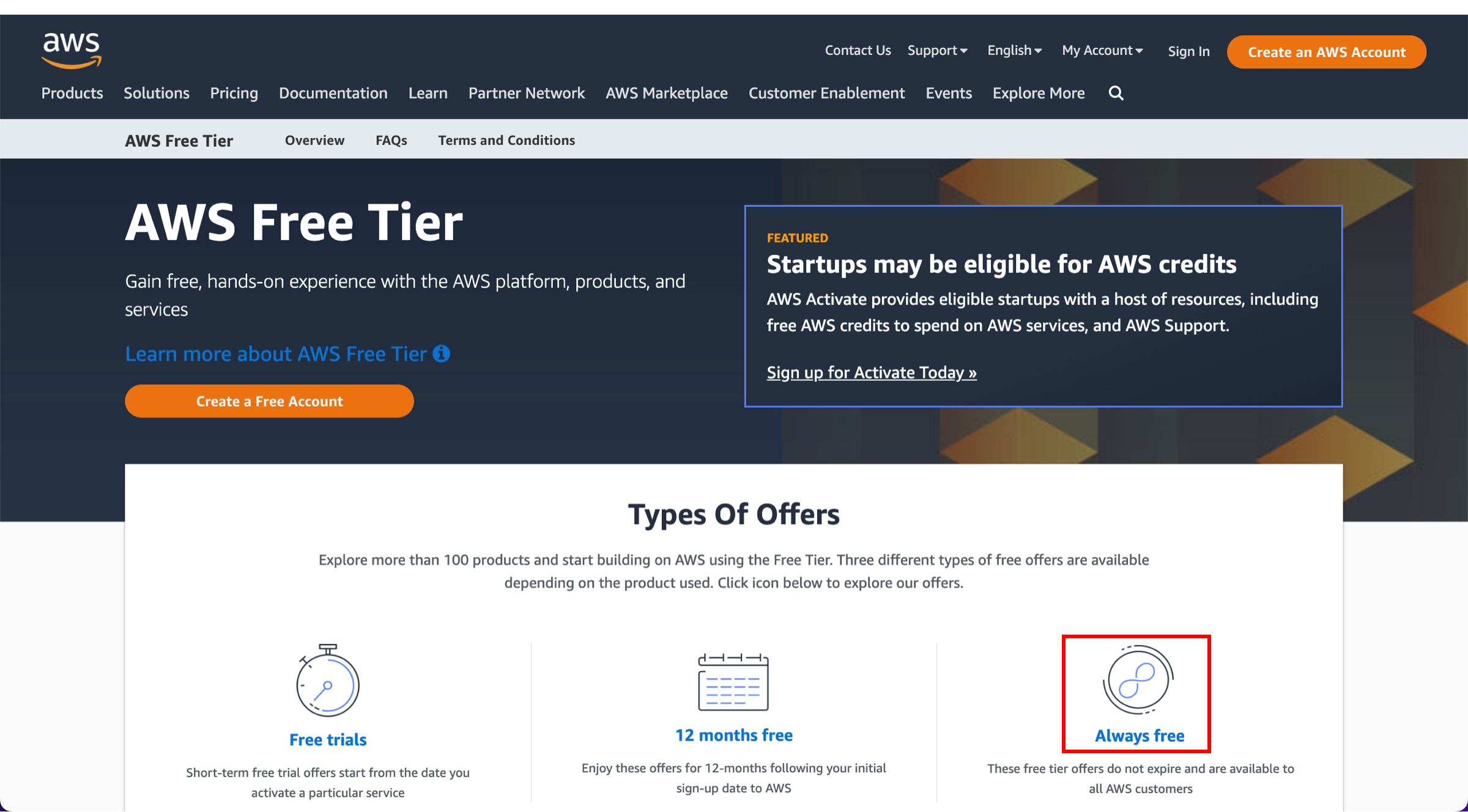Select the Overview tab
This screenshot has width=1468, height=812.
coord(314,139)
